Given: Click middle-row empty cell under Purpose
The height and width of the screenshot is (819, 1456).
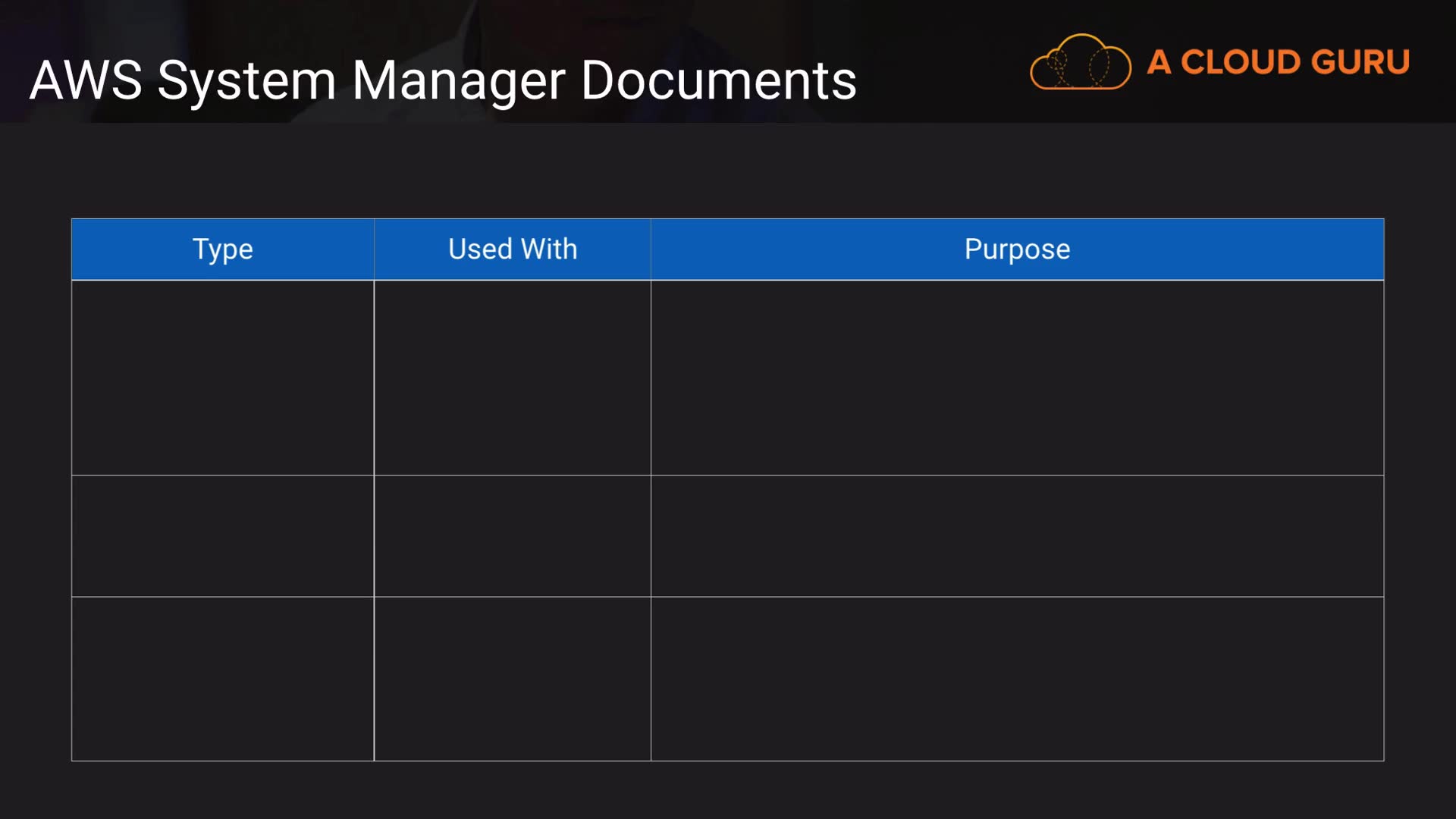Looking at the screenshot, I should 1017,536.
